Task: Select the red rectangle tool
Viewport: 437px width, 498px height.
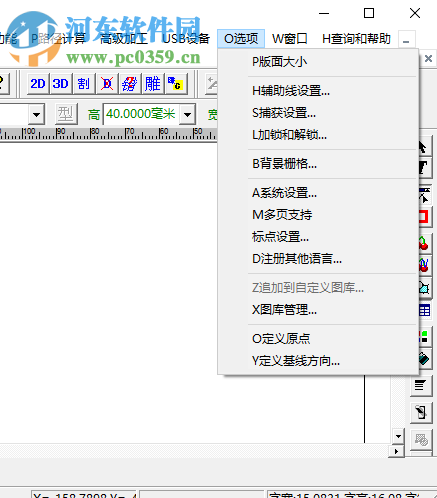Action: coord(424,216)
